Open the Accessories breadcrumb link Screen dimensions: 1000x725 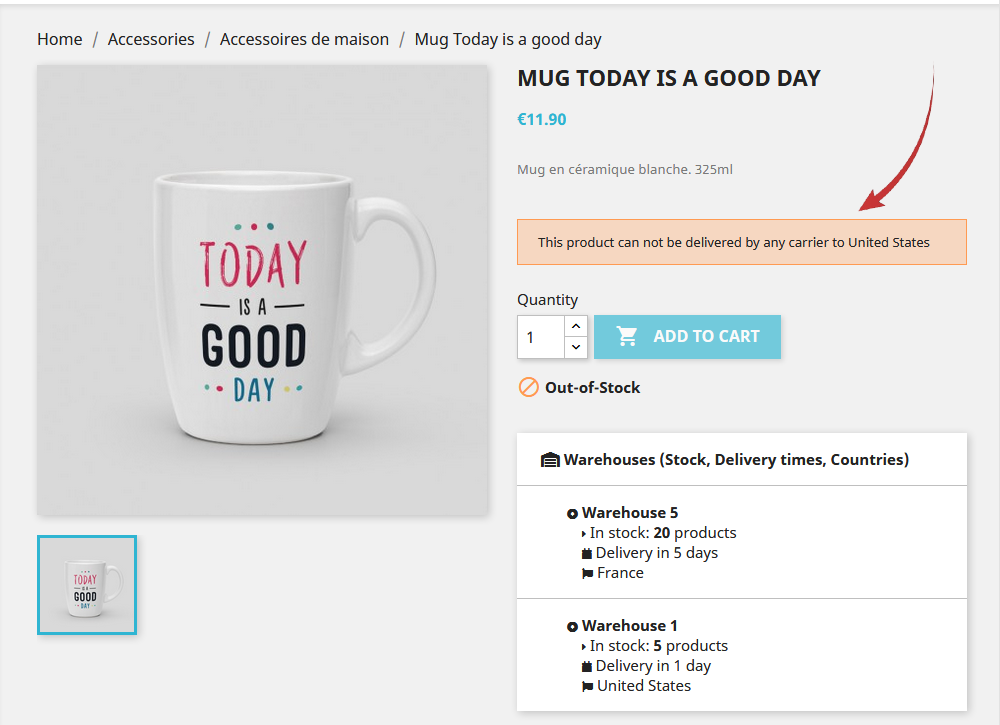[x=151, y=40]
